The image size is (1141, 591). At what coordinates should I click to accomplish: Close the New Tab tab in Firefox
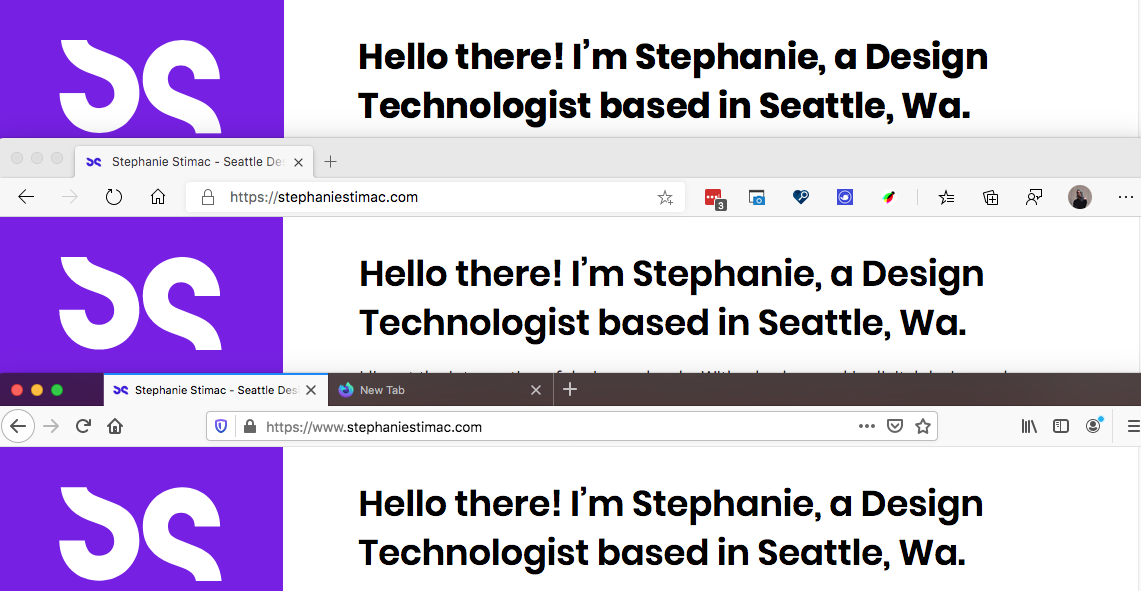click(536, 390)
